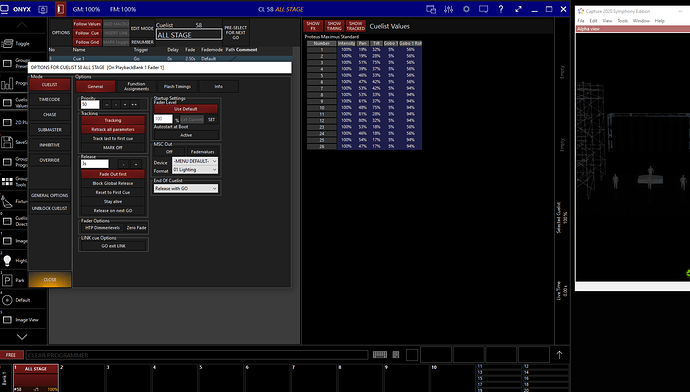The width and height of the screenshot is (690, 392).
Task: Click SHOW FX button
Action: [x=313, y=26]
